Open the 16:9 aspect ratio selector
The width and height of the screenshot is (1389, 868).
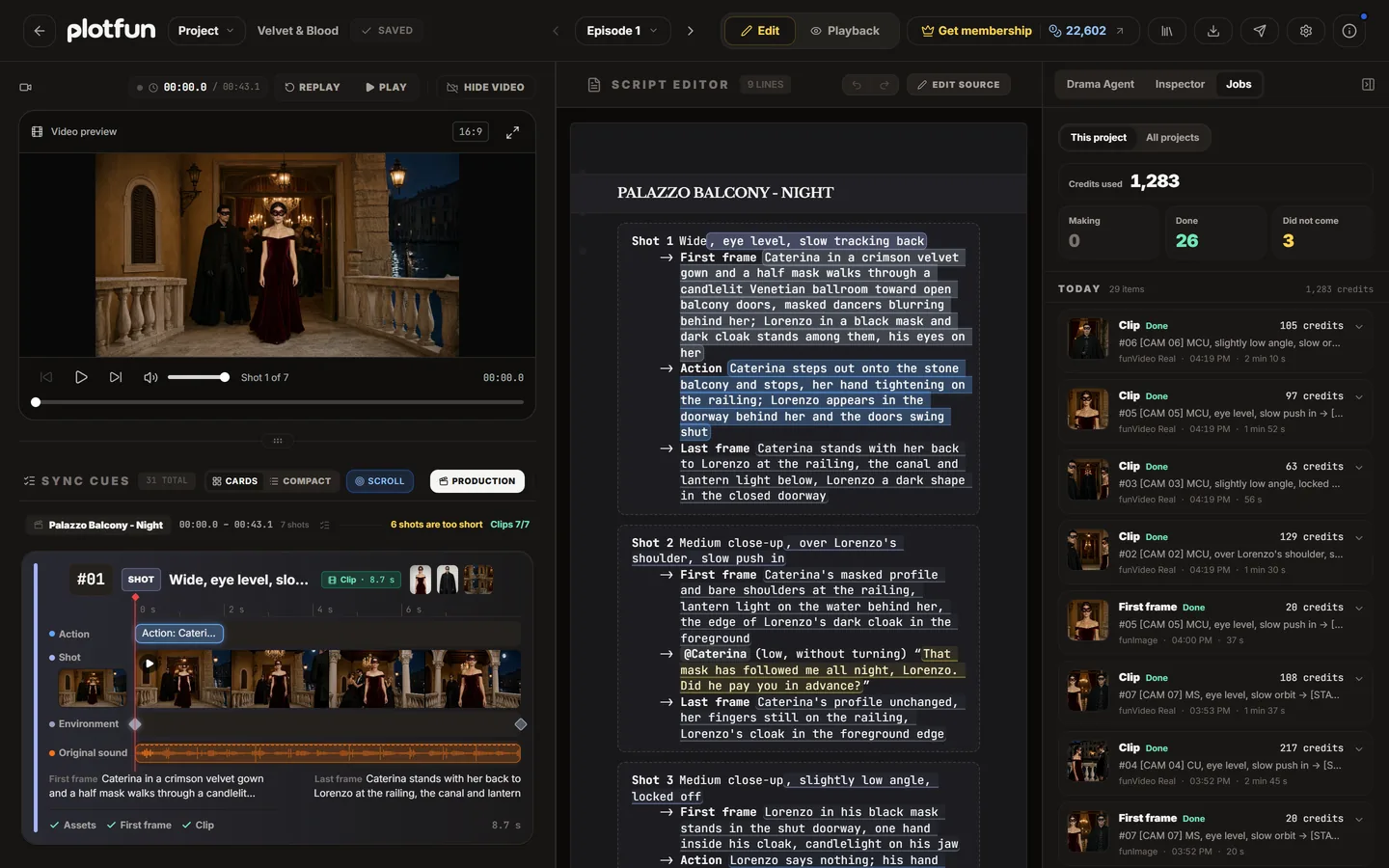[x=471, y=132]
